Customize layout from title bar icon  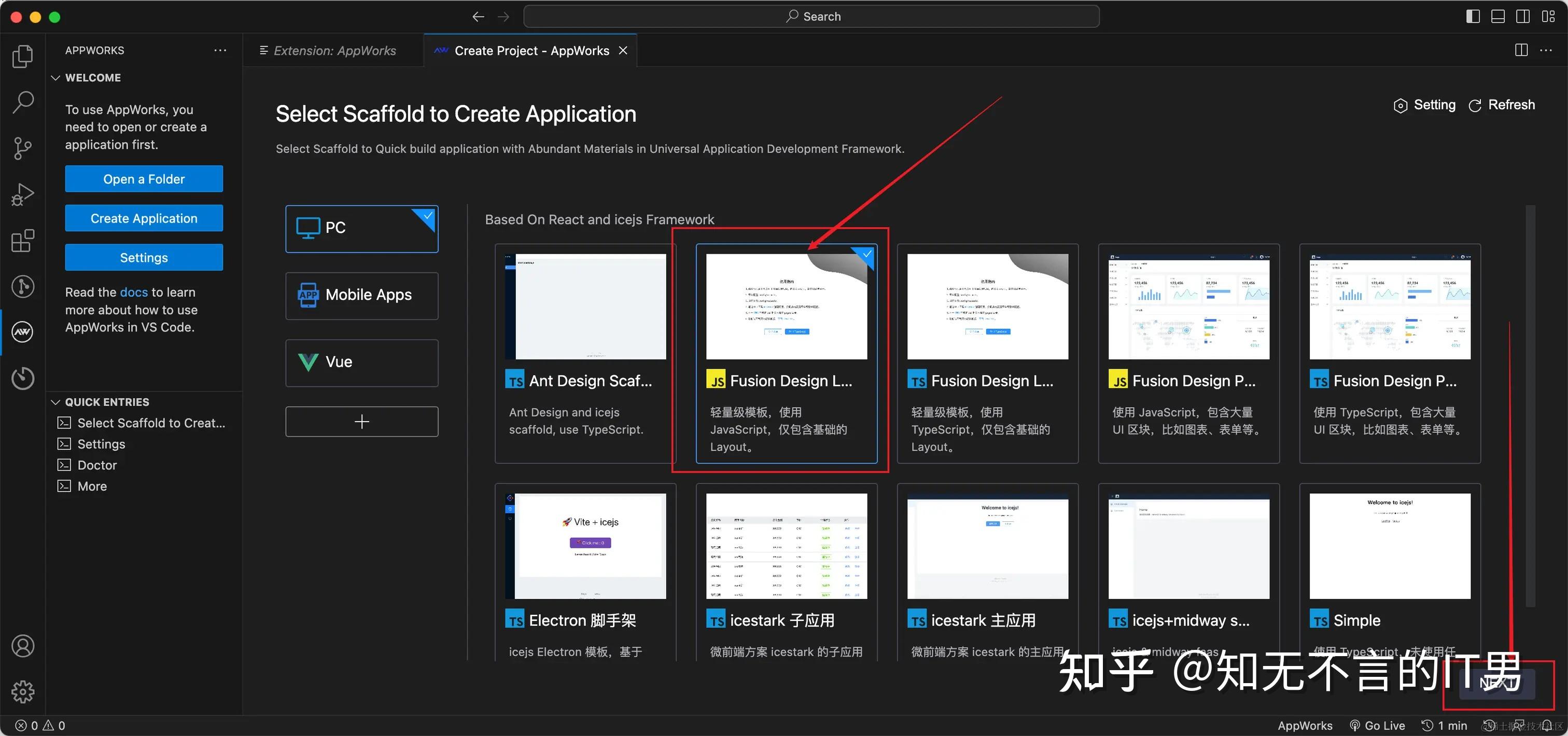coord(1548,17)
